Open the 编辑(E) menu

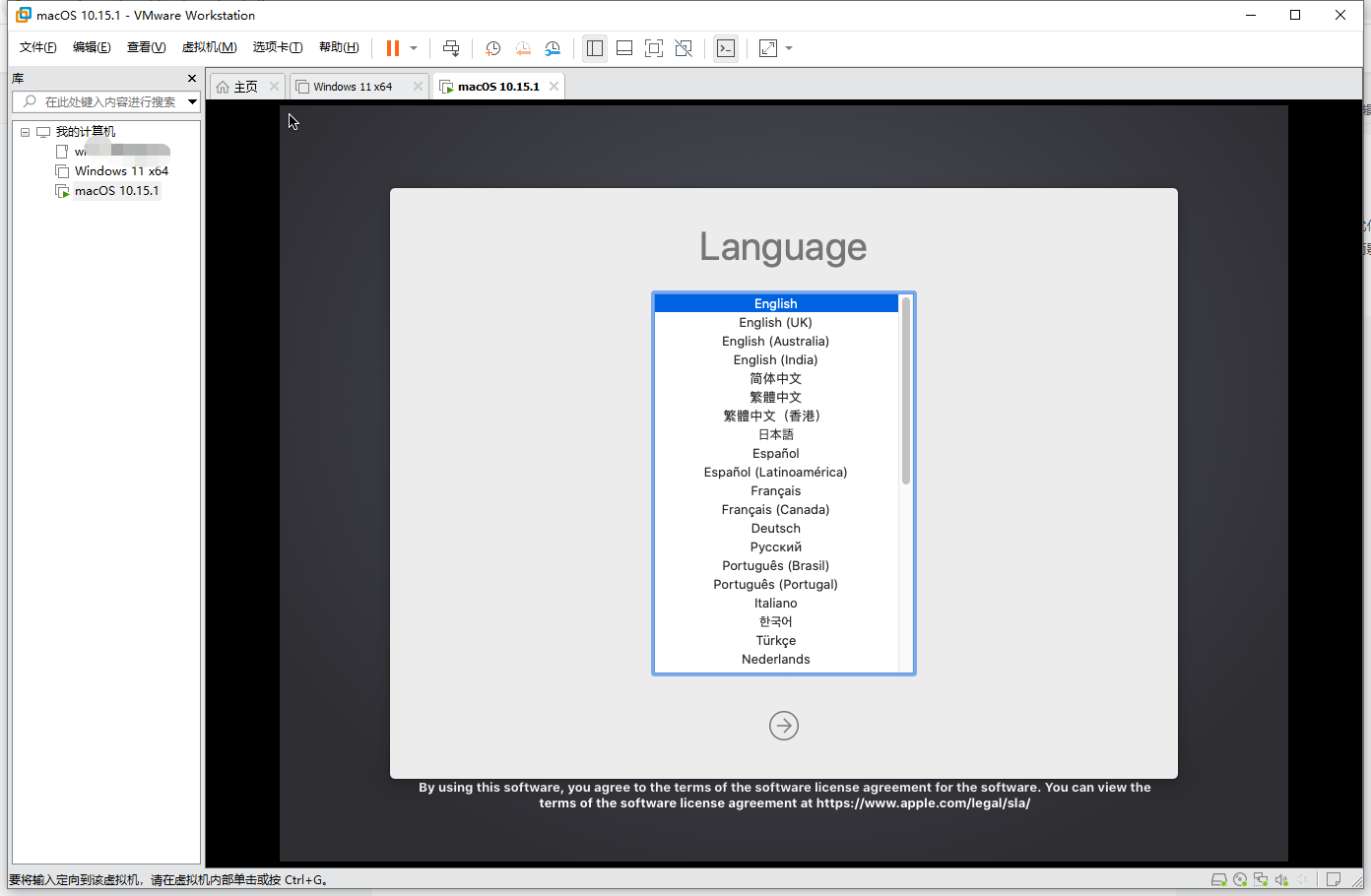(92, 47)
